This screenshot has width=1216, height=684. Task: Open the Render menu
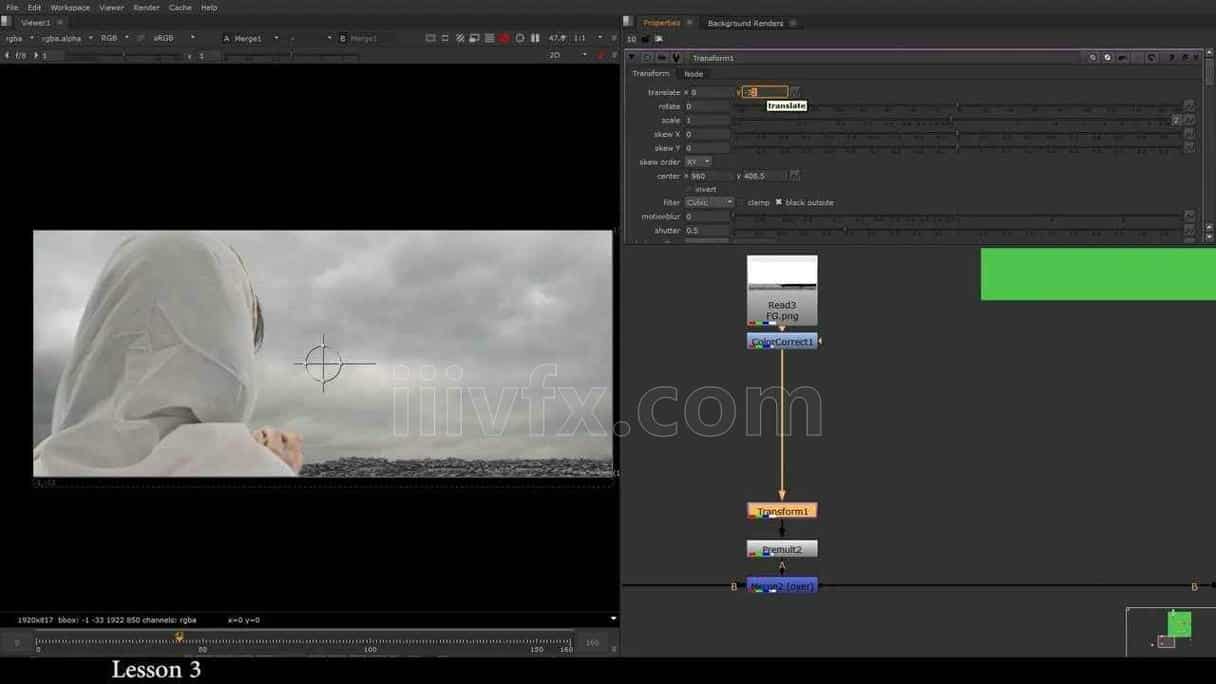pyautogui.click(x=146, y=7)
